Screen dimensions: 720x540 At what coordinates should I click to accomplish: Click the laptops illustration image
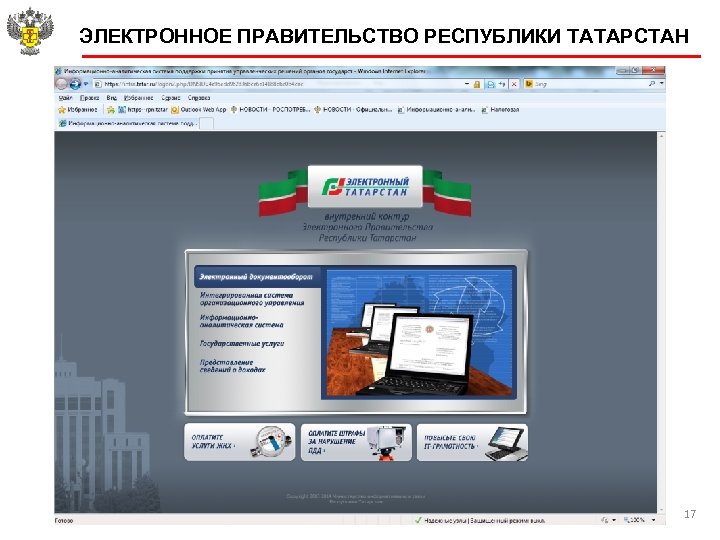pos(419,333)
